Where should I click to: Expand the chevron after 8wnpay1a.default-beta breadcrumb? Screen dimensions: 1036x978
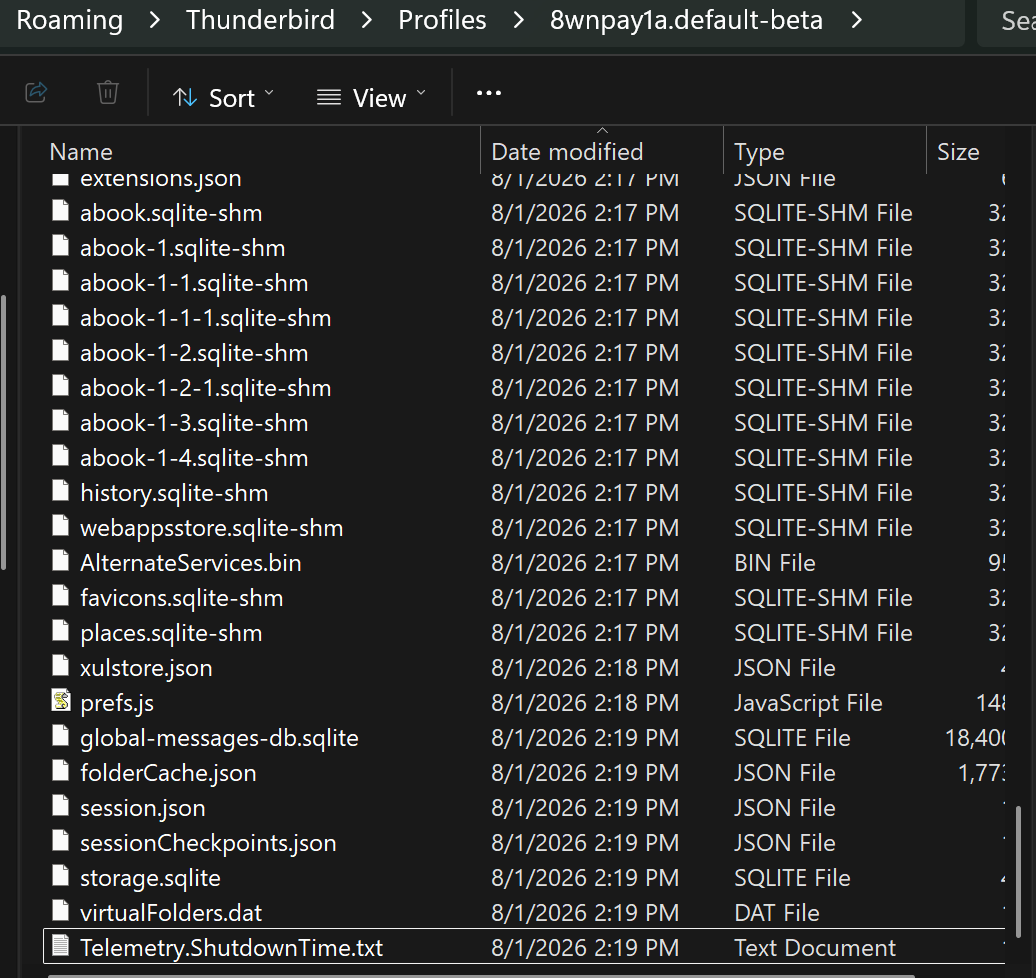(857, 20)
